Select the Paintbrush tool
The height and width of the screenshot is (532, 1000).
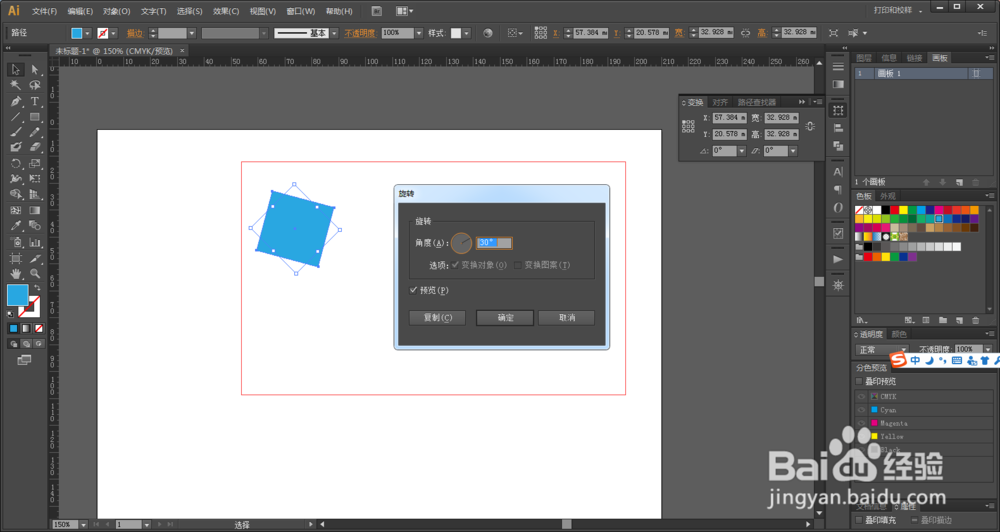16,132
